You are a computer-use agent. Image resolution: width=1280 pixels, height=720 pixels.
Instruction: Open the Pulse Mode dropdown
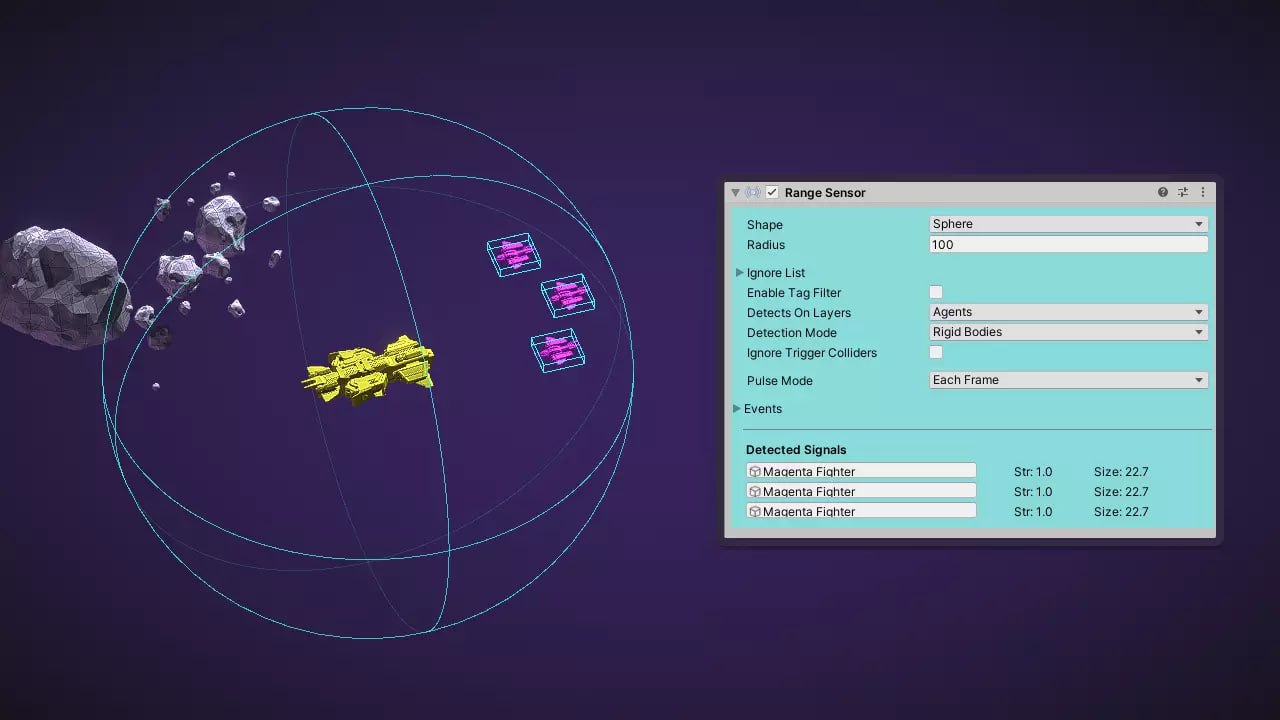(1068, 380)
